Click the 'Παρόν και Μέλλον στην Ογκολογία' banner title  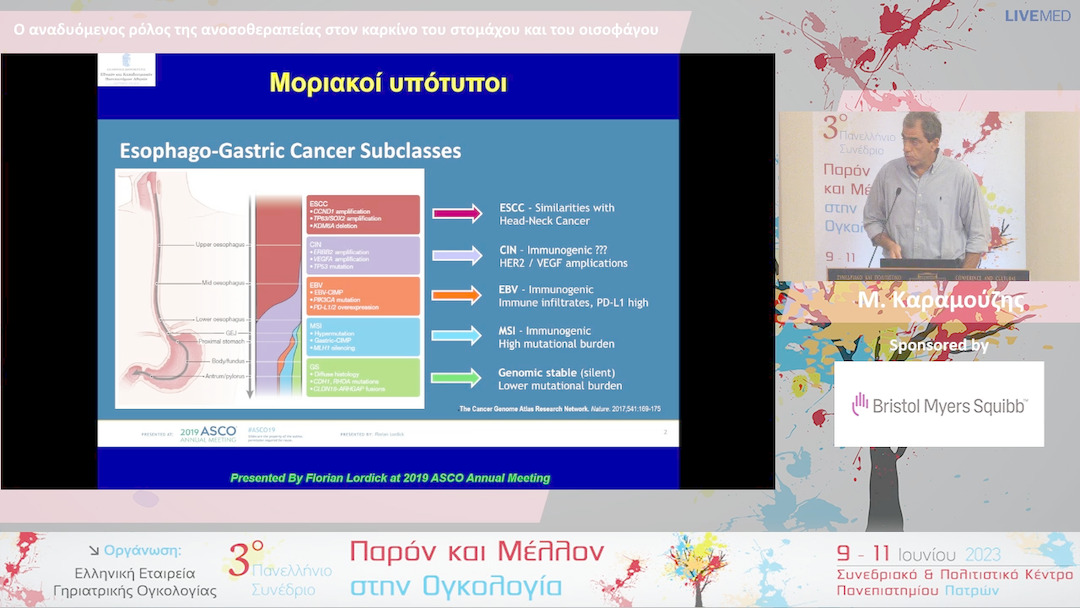pos(477,569)
